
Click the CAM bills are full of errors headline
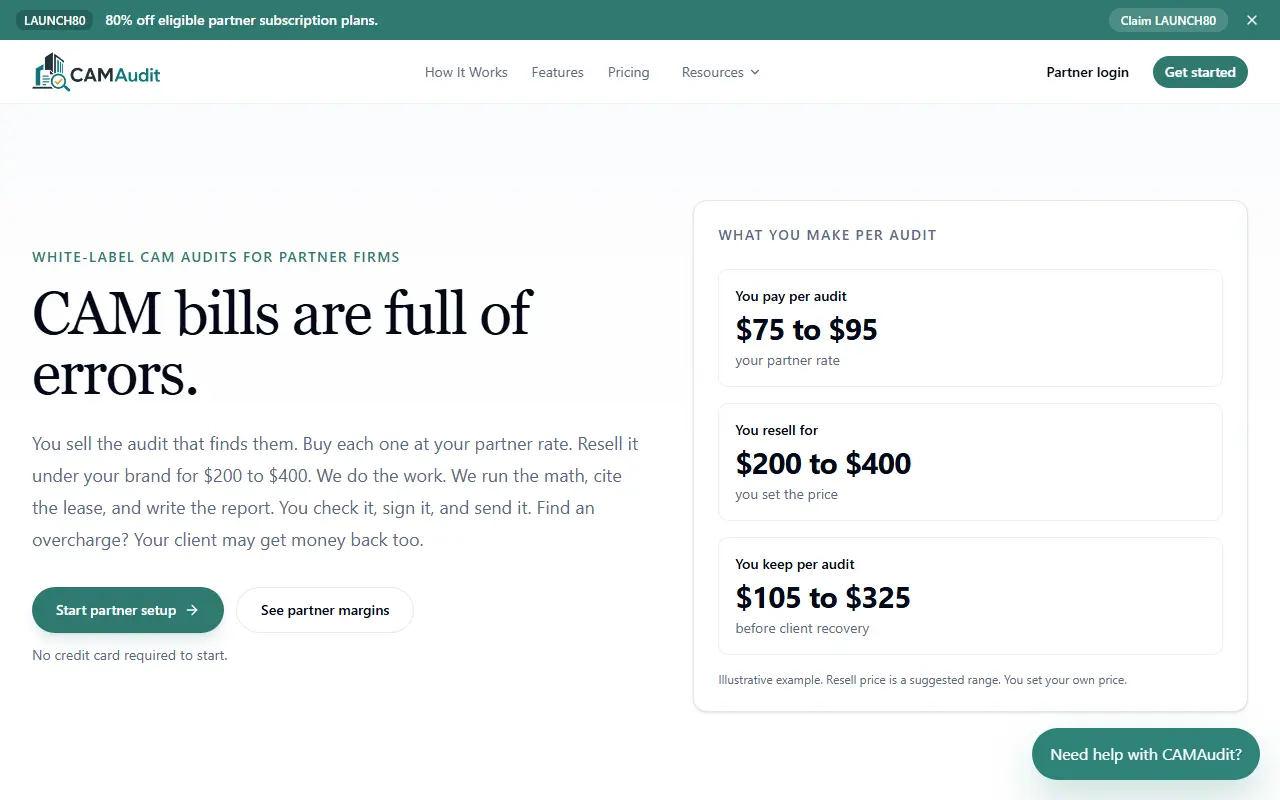[282, 343]
